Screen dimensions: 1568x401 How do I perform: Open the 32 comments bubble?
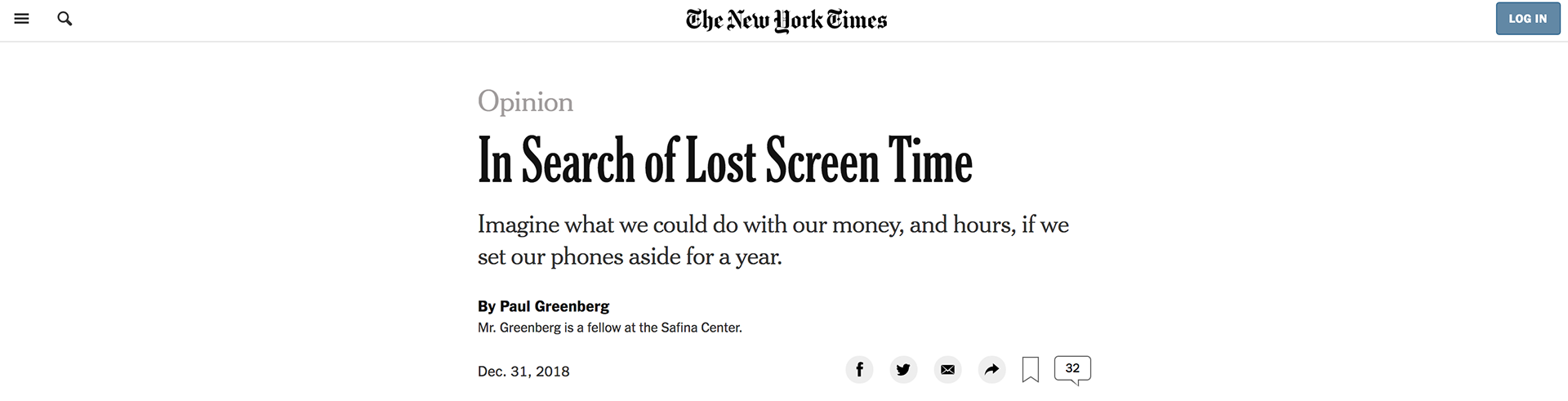point(1072,369)
